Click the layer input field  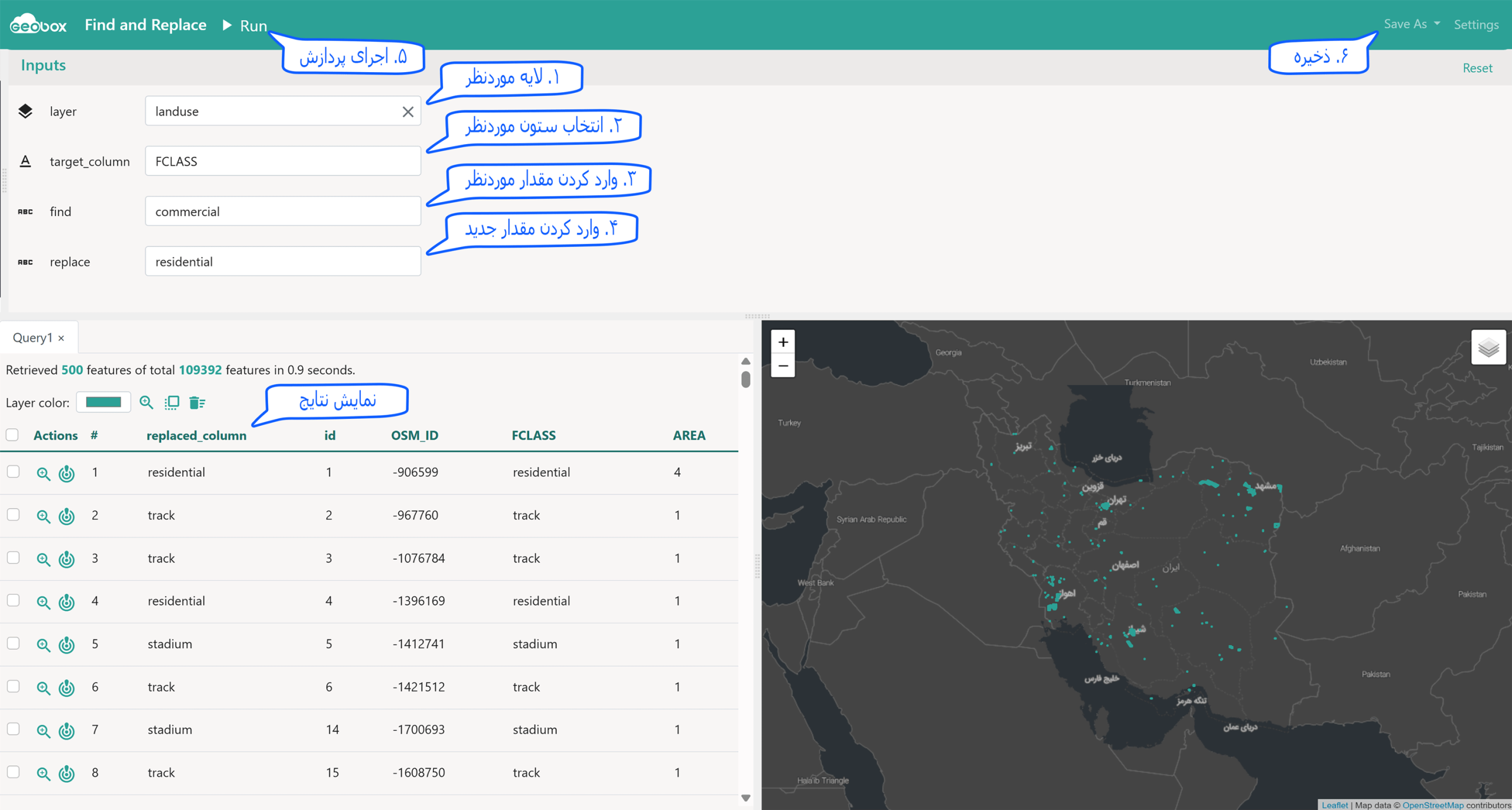click(283, 111)
